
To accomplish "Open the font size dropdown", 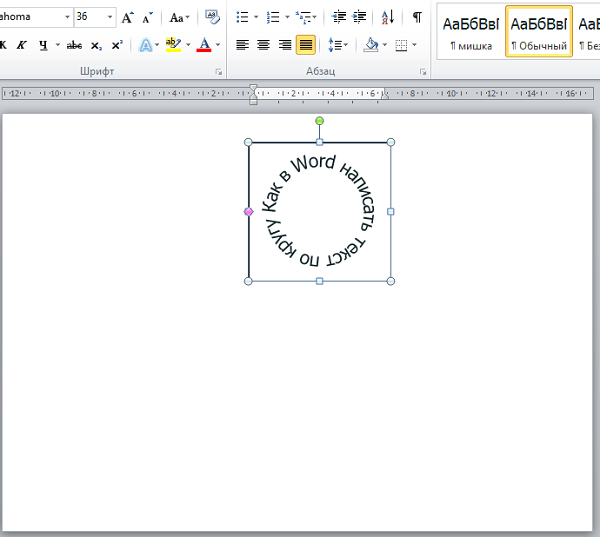I will [110, 17].
